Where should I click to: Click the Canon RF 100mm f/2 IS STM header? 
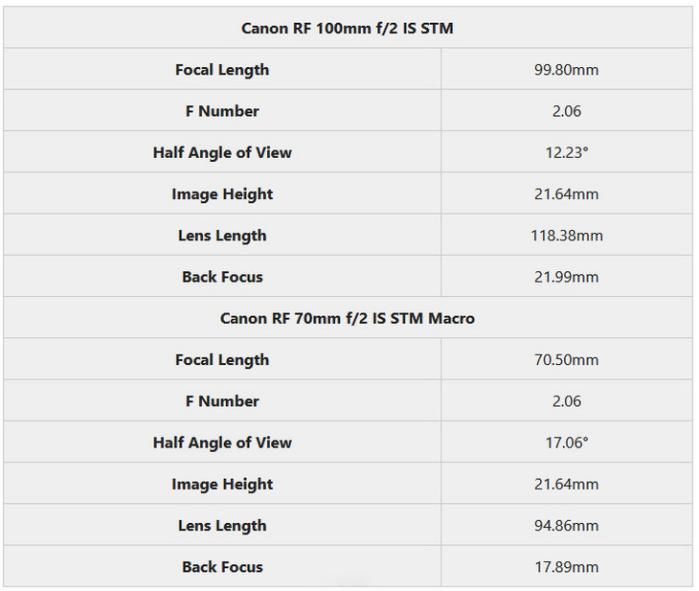(347, 28)
